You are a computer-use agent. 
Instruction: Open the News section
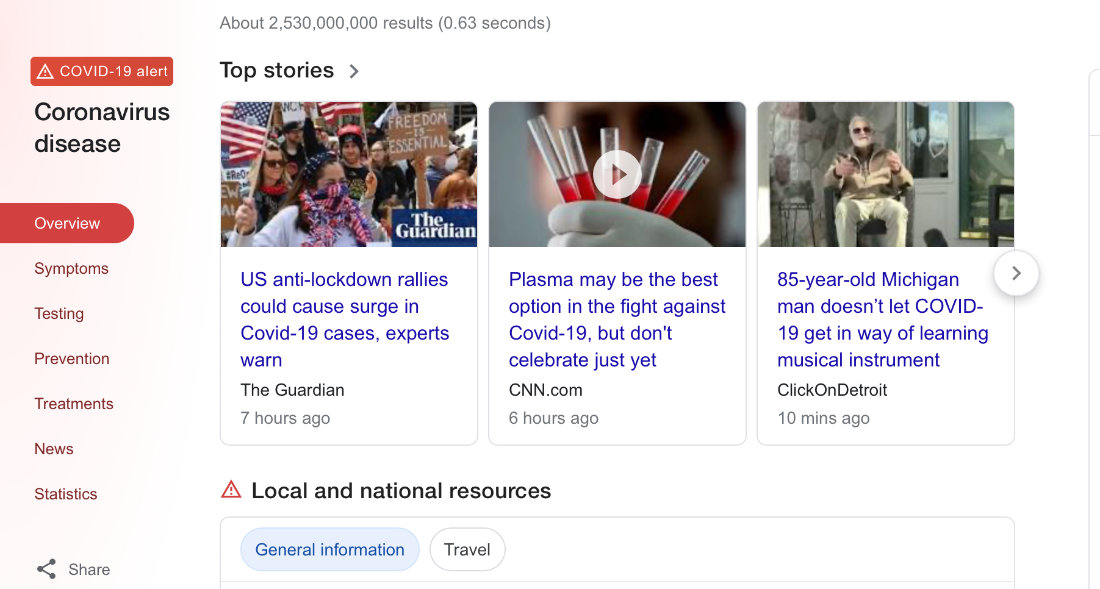(54, 449)
